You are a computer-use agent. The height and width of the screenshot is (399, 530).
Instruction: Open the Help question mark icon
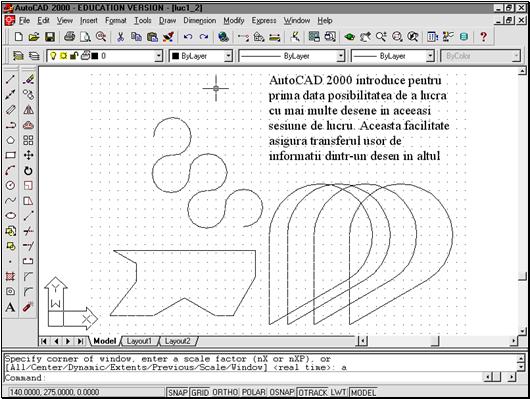click(x=484, y=37)
